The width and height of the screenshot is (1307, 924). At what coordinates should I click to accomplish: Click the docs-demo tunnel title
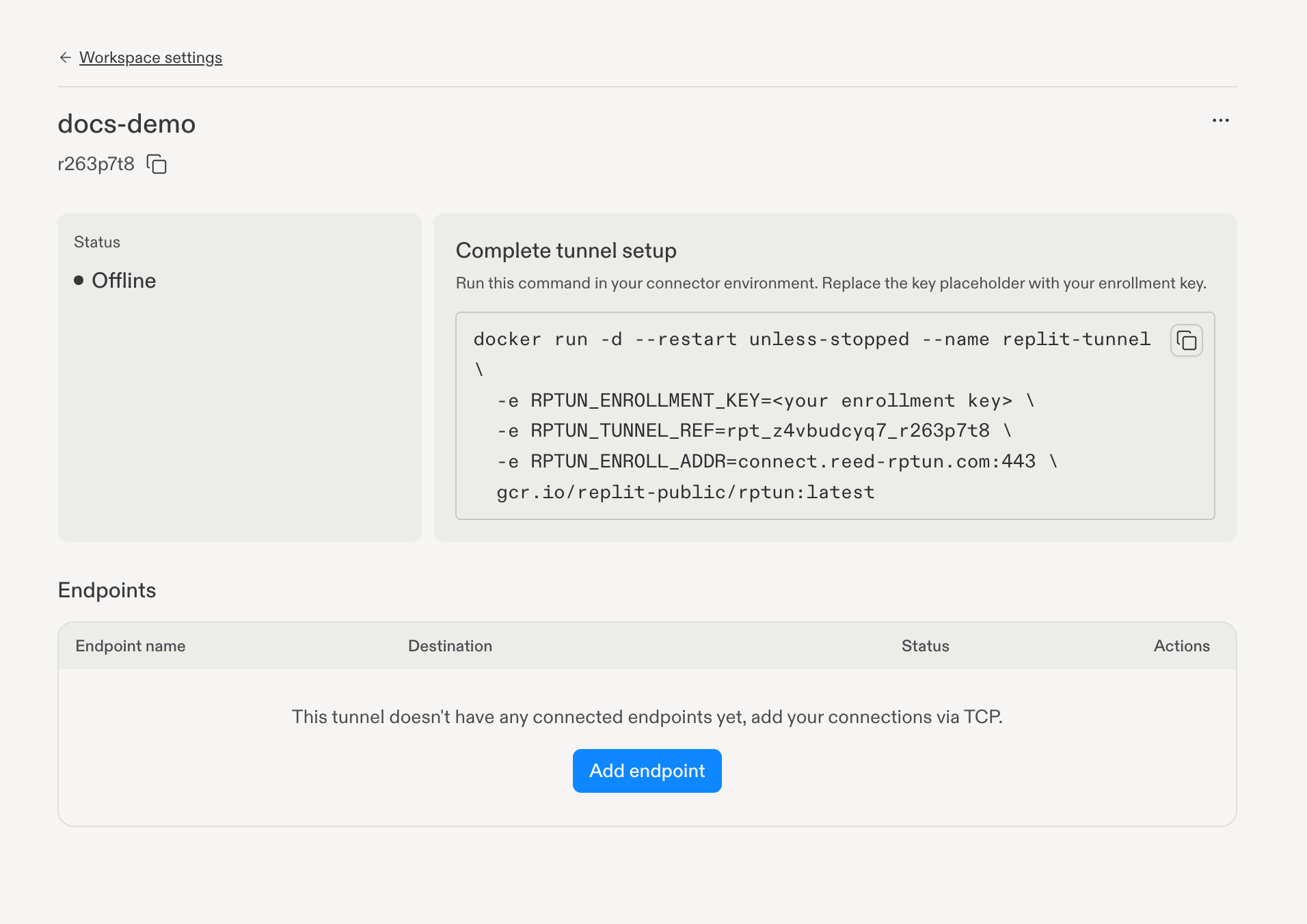[x=126, y=124]
